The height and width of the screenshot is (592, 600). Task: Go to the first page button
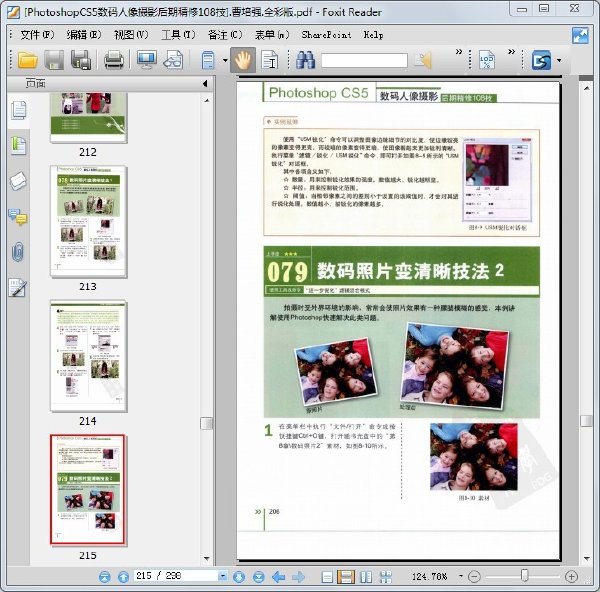104,577
